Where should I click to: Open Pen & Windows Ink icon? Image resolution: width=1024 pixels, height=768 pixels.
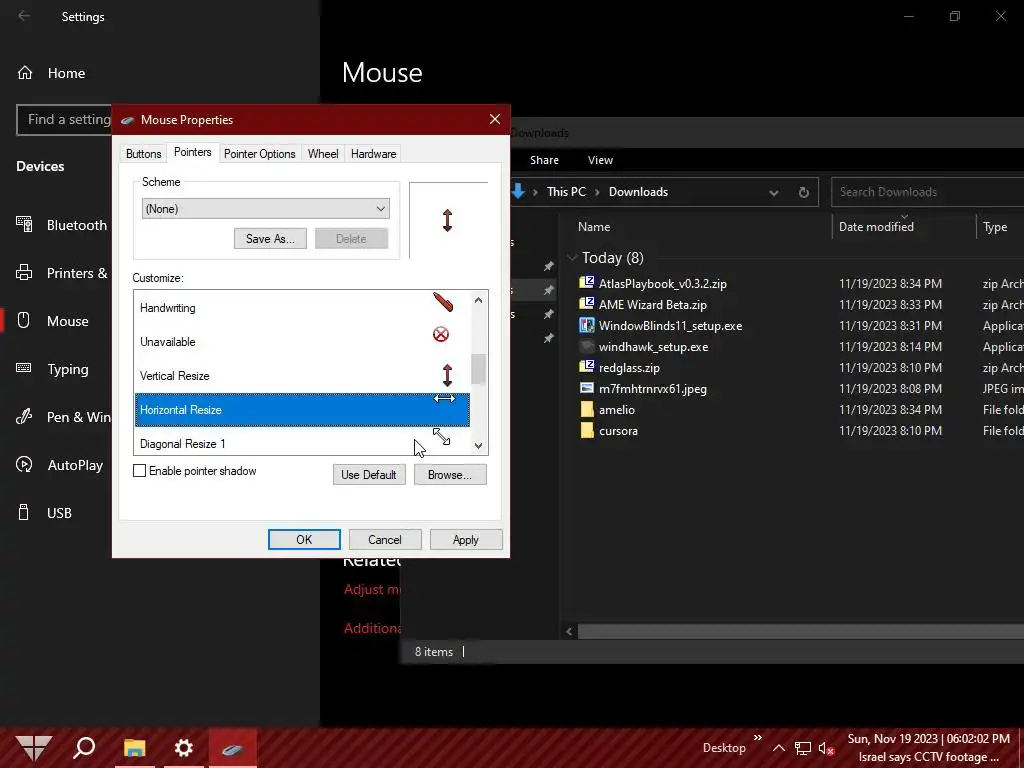pyautogui.click(x=24, y=417)
